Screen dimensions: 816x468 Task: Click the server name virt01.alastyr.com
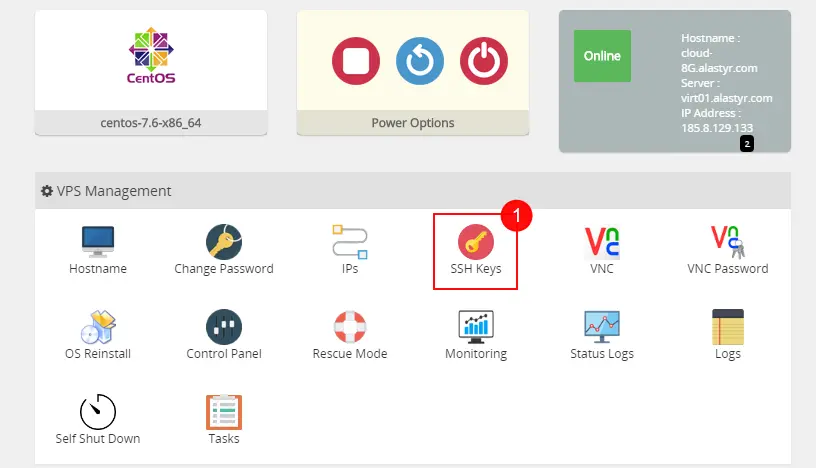pos(726,98)
